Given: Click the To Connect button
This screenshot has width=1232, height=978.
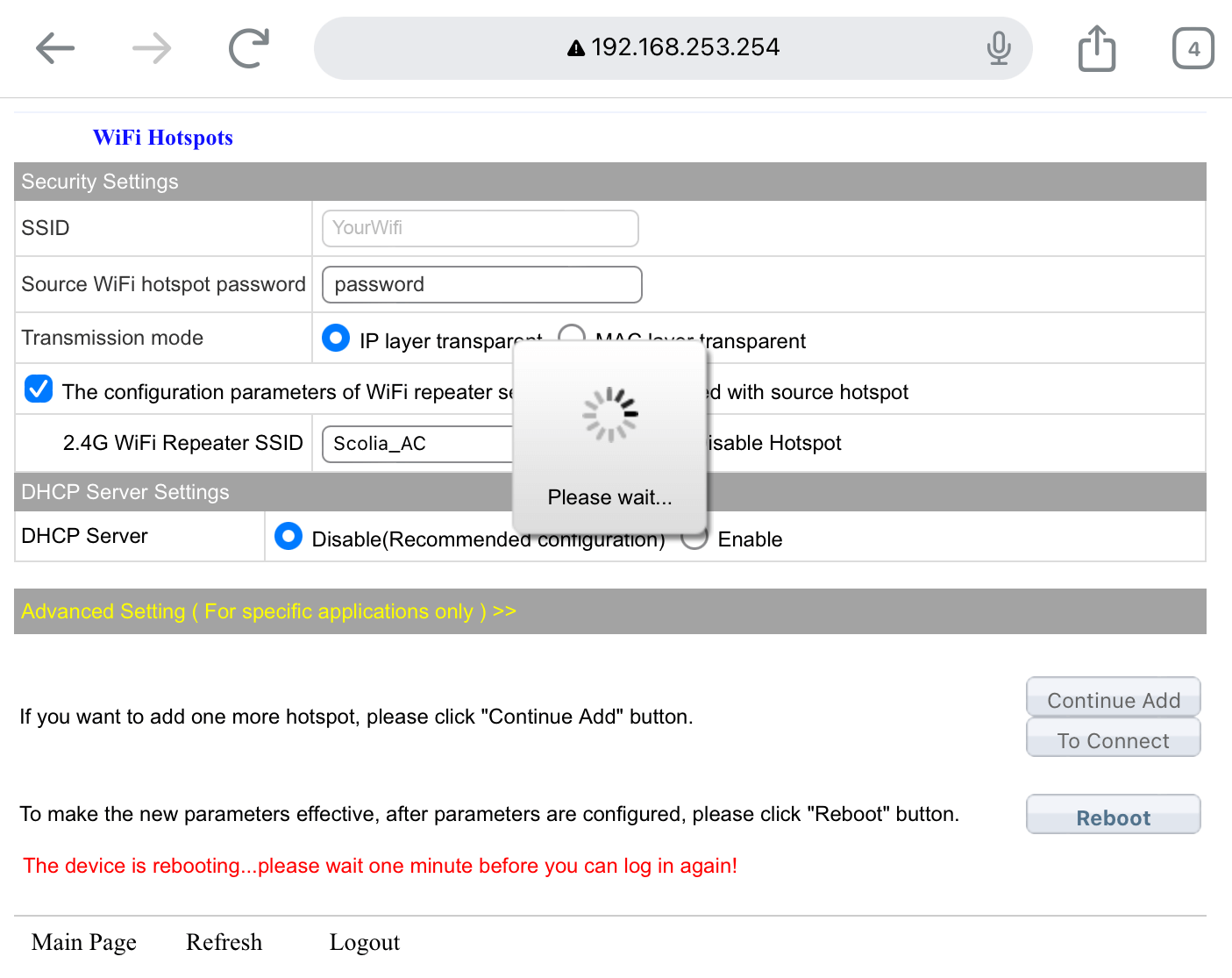Looking at the screenshot, I should (x=1113, y=739).
